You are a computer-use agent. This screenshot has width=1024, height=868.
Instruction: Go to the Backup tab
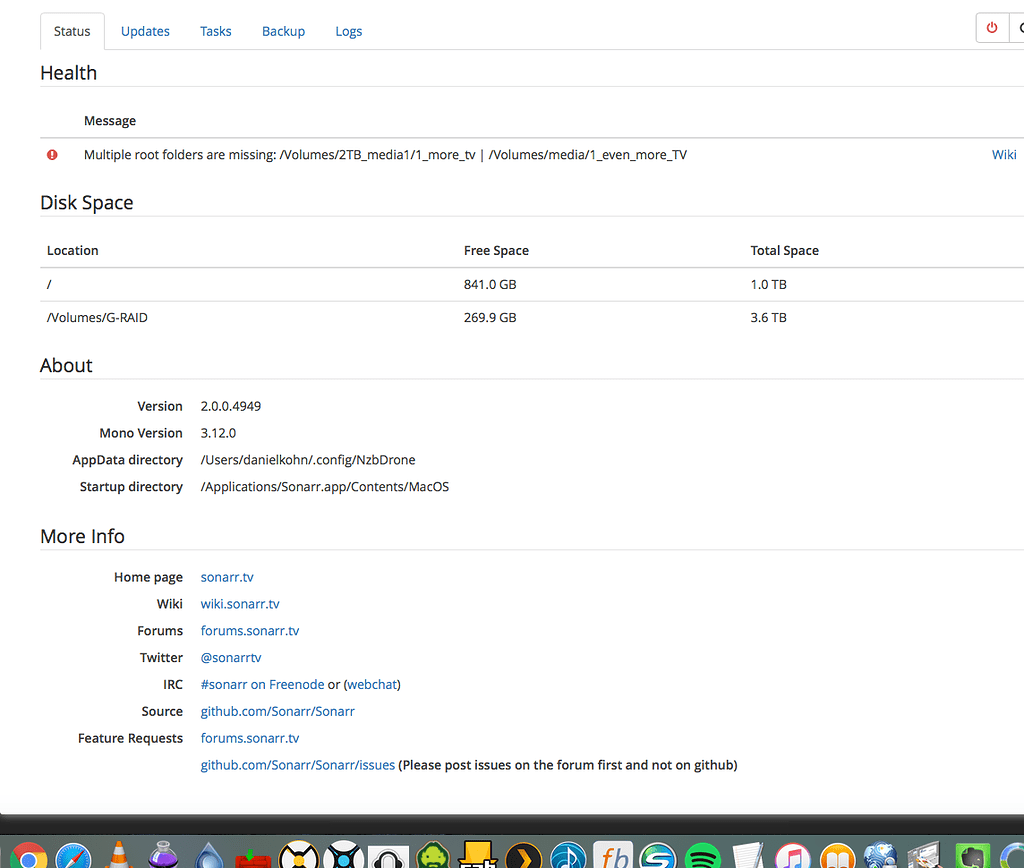click(x=283, y=31)
